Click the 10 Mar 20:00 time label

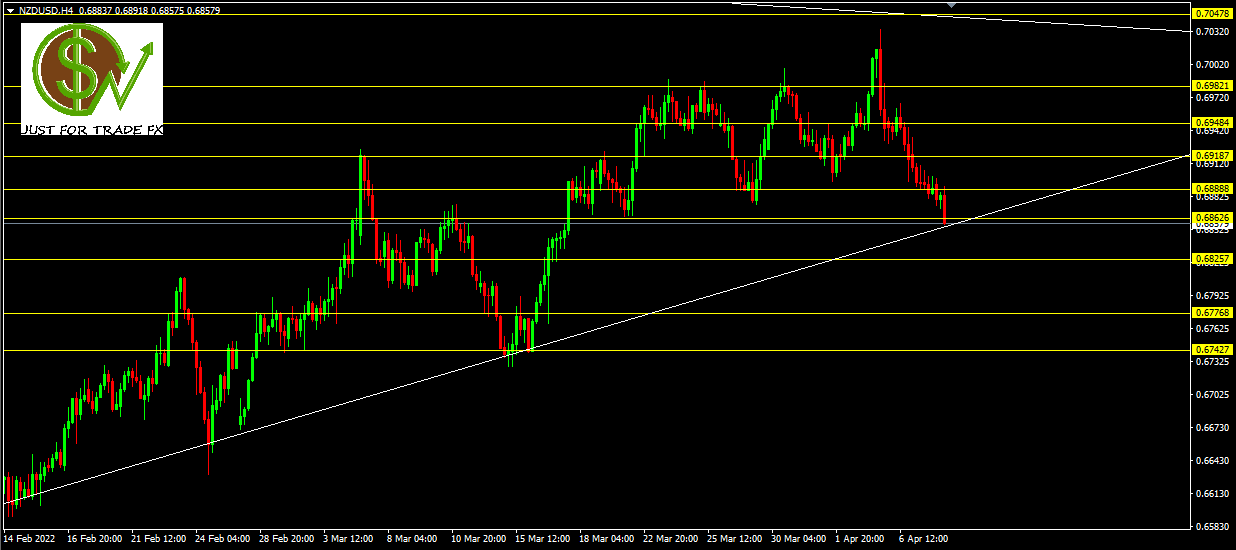coord(479,539)
